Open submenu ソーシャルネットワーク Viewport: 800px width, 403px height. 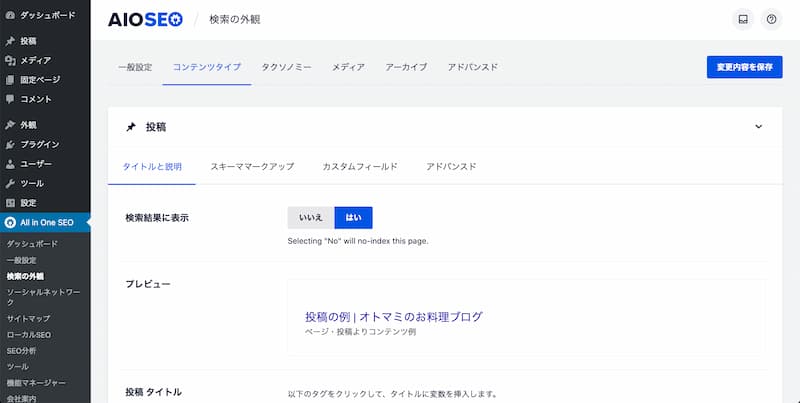pyautogui.click(x=43, y=297)
